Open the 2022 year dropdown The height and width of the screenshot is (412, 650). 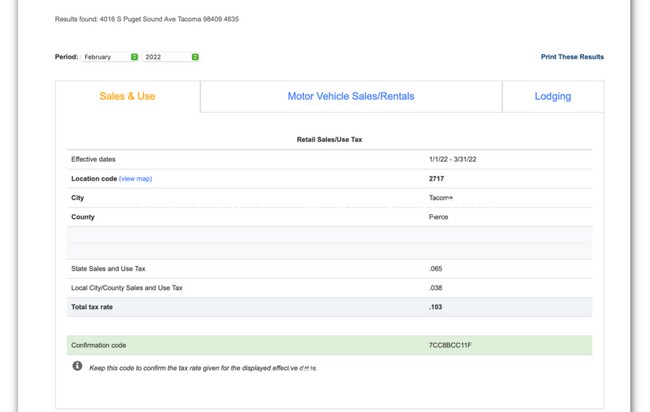click(171, 57)
